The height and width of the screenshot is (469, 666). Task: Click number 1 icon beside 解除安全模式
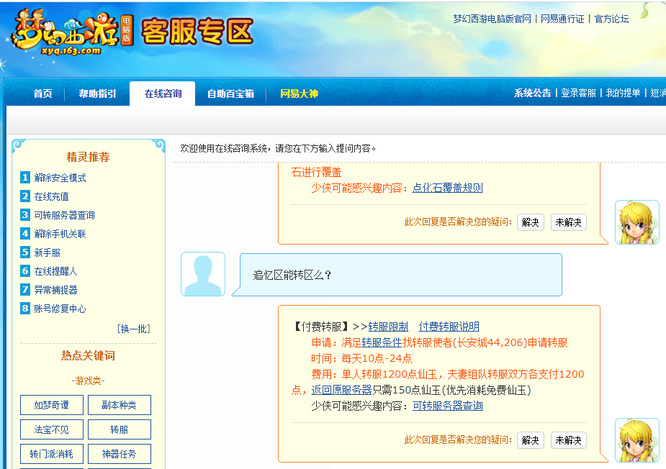click(x=25, y=177)
